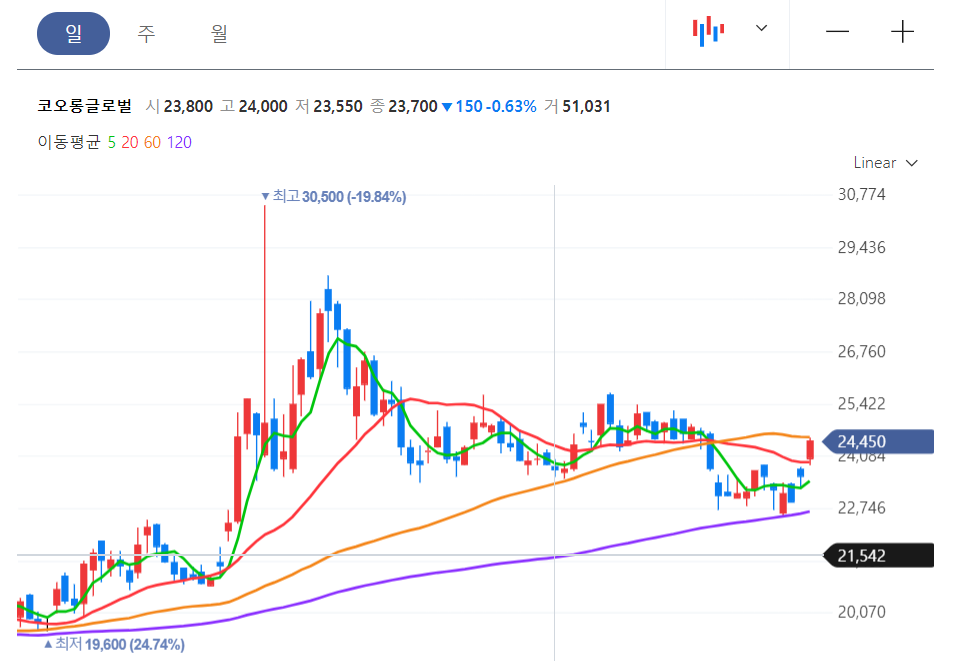
Task: Toggle the 60-day moving average
Action: [152, 142]
